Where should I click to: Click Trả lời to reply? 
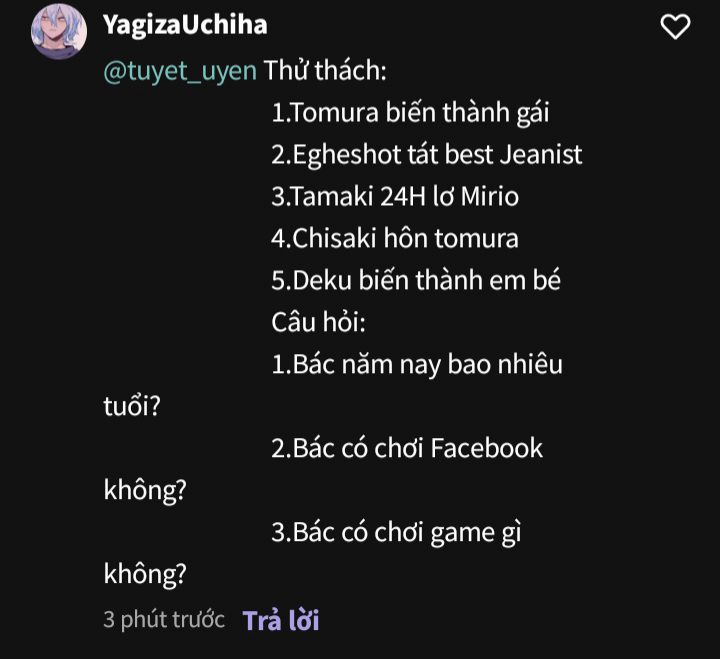281,620
